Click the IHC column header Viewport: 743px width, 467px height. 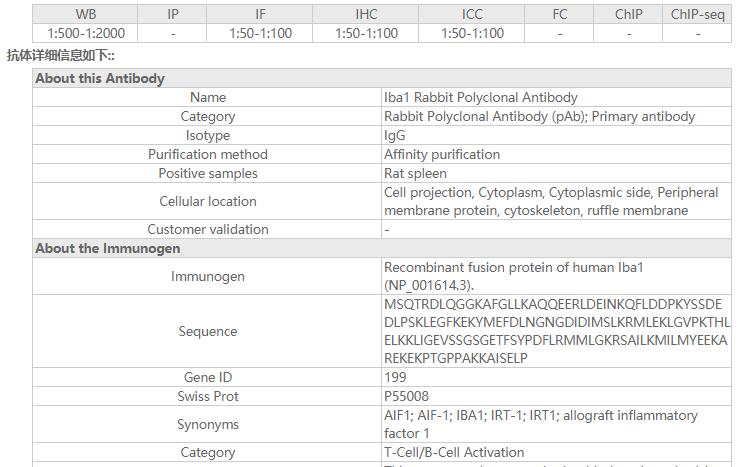point(366,15)
